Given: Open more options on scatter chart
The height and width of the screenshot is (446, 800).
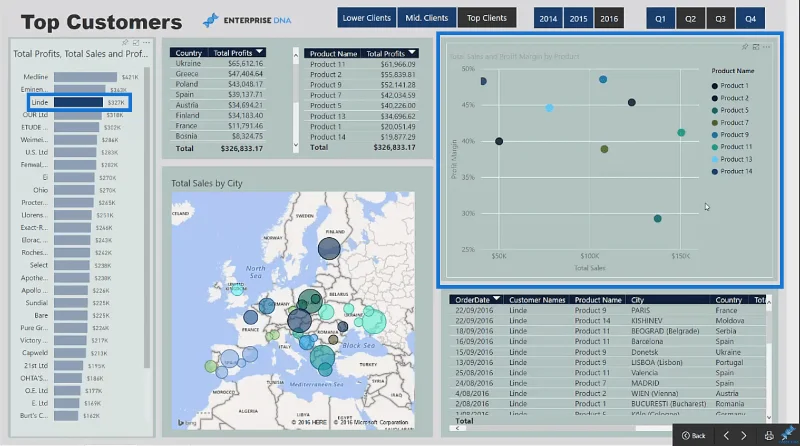Looking at the screenshot, I should [x=766, y=47].
